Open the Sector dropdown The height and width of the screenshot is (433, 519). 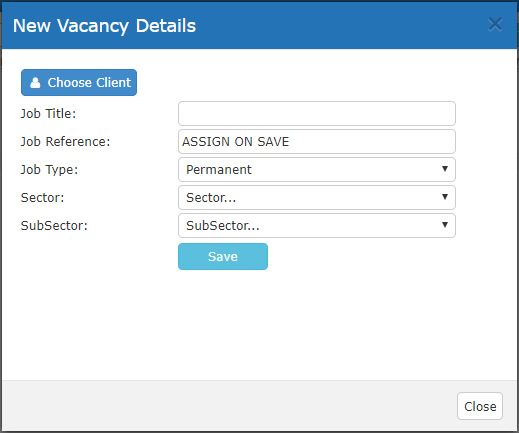click(317, 198)
